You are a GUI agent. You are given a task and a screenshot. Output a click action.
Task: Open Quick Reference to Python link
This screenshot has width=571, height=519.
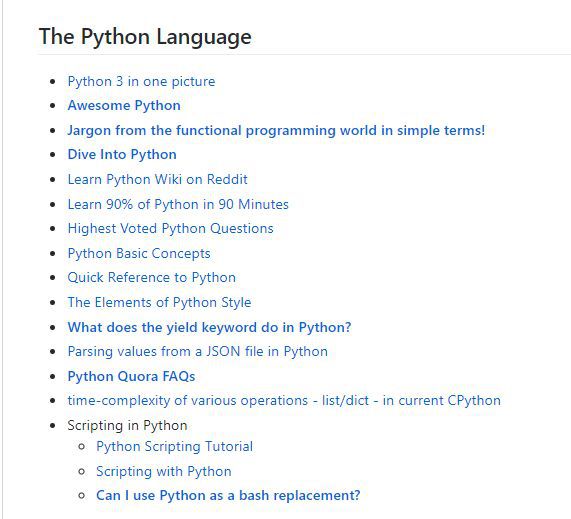click(x=151, y=278)
